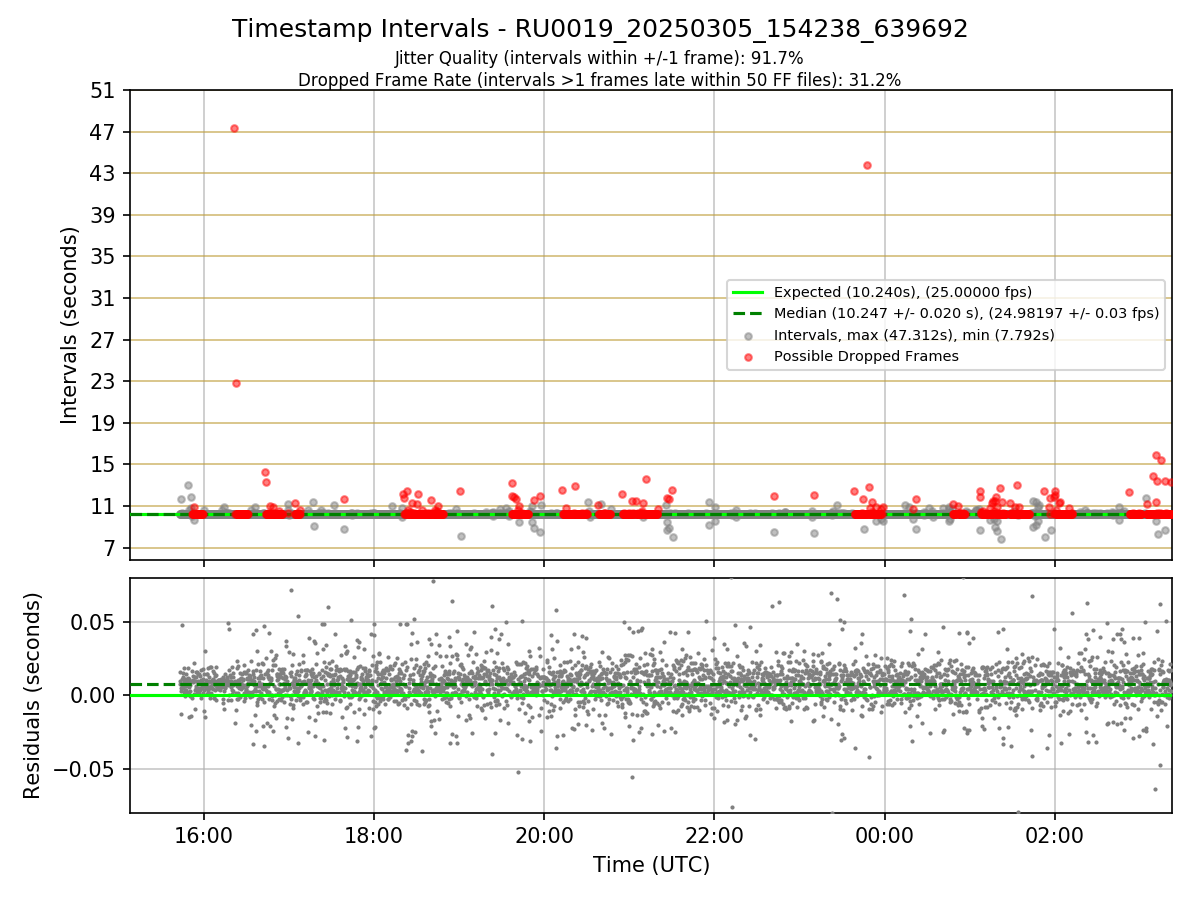Click the "02:00" x-axis tick label

(1054, 835)
